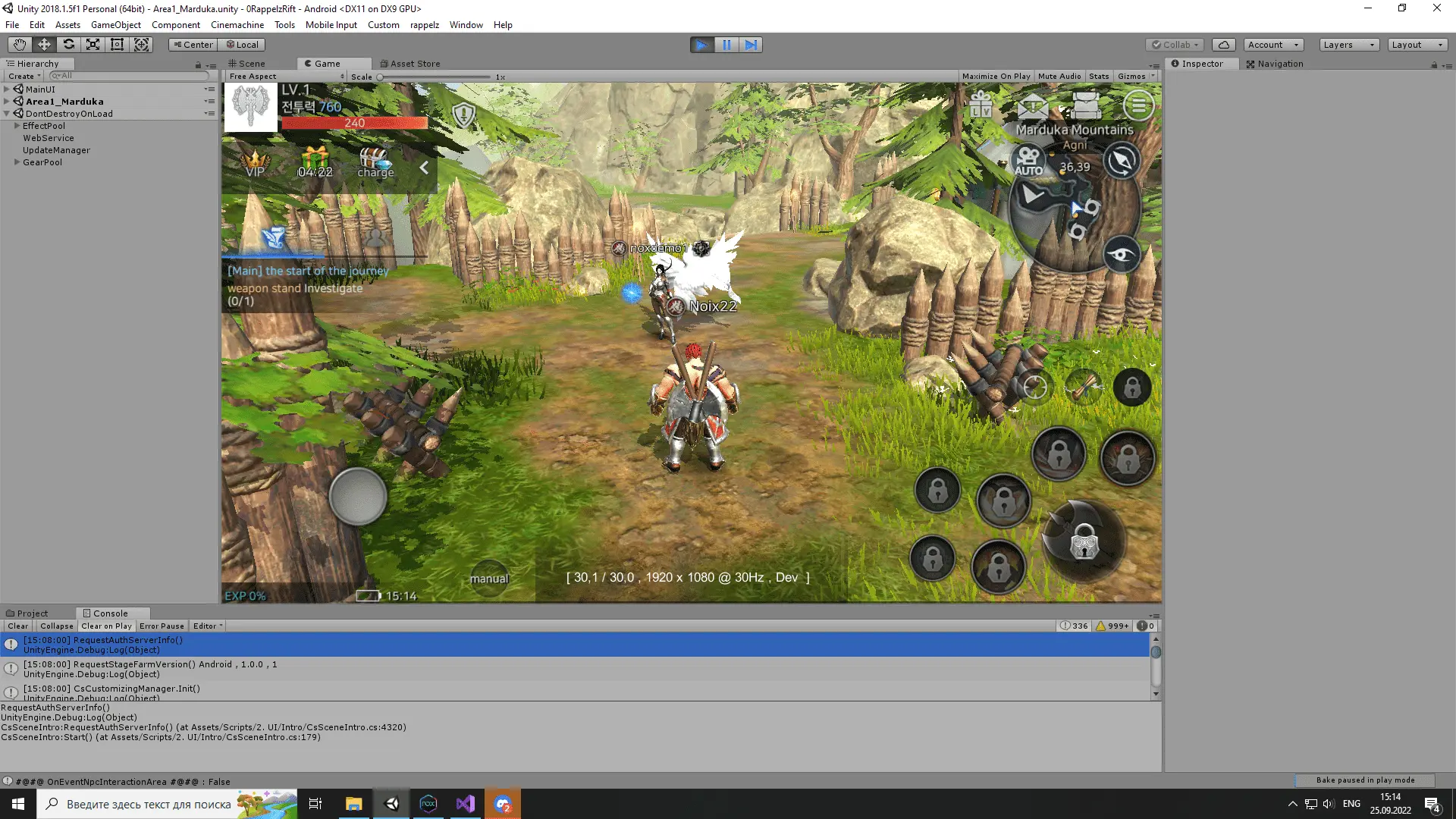The height and width of the screenshot is (819, 1456).
Task: Expand the MainUI scene in Hierarchy
Action: click(x=7, y=89)
